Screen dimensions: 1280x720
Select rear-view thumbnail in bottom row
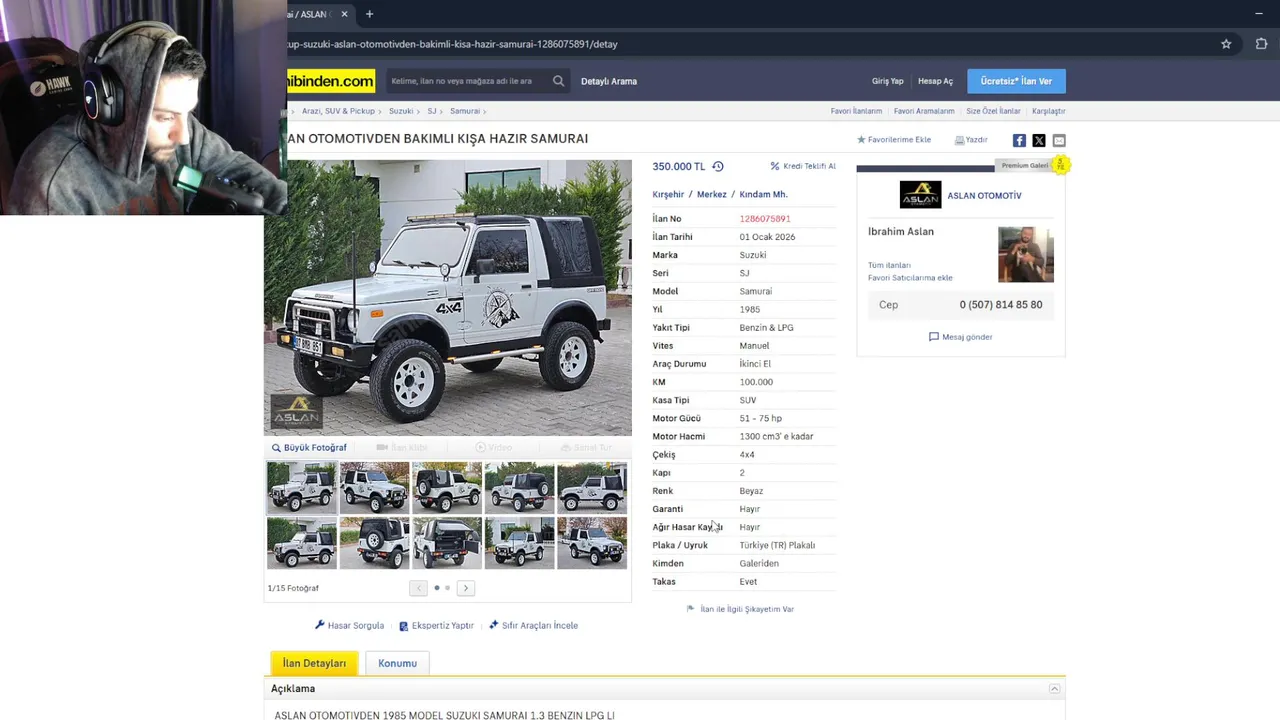pyautogui.click(x=374, y=543)
